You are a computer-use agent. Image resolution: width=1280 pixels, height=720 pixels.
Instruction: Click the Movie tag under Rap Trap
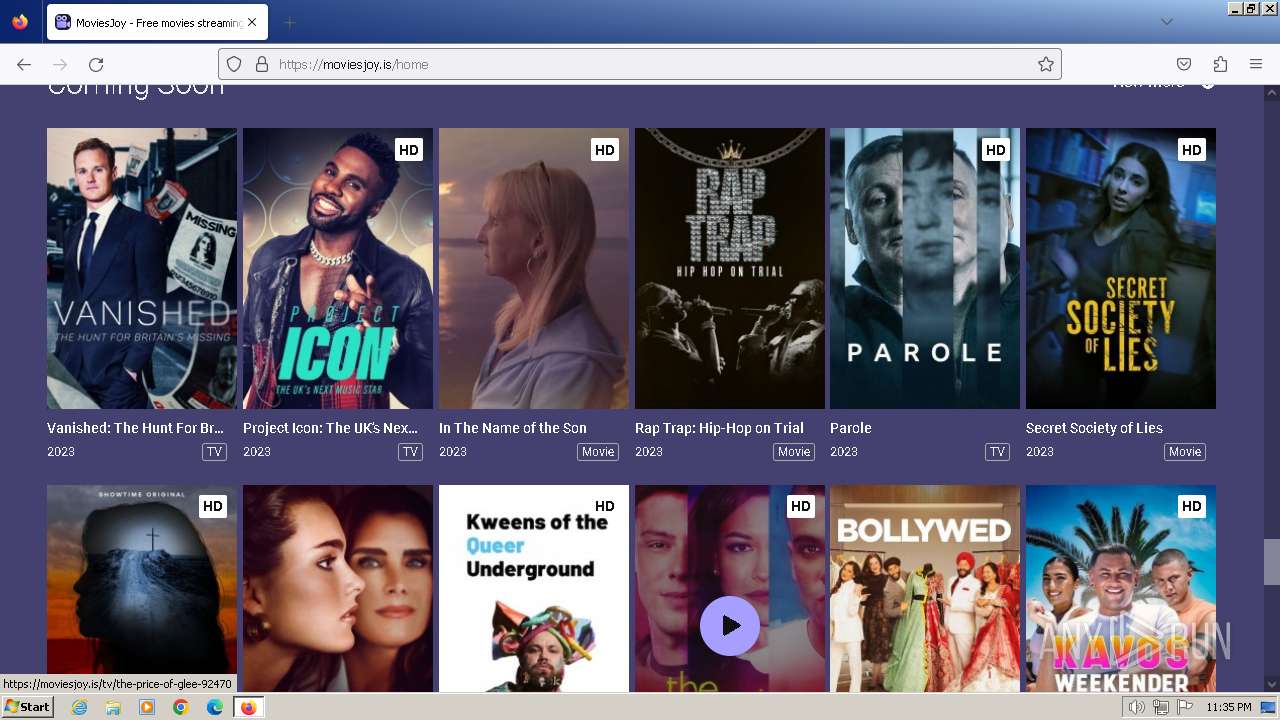(x=794, y=452)
